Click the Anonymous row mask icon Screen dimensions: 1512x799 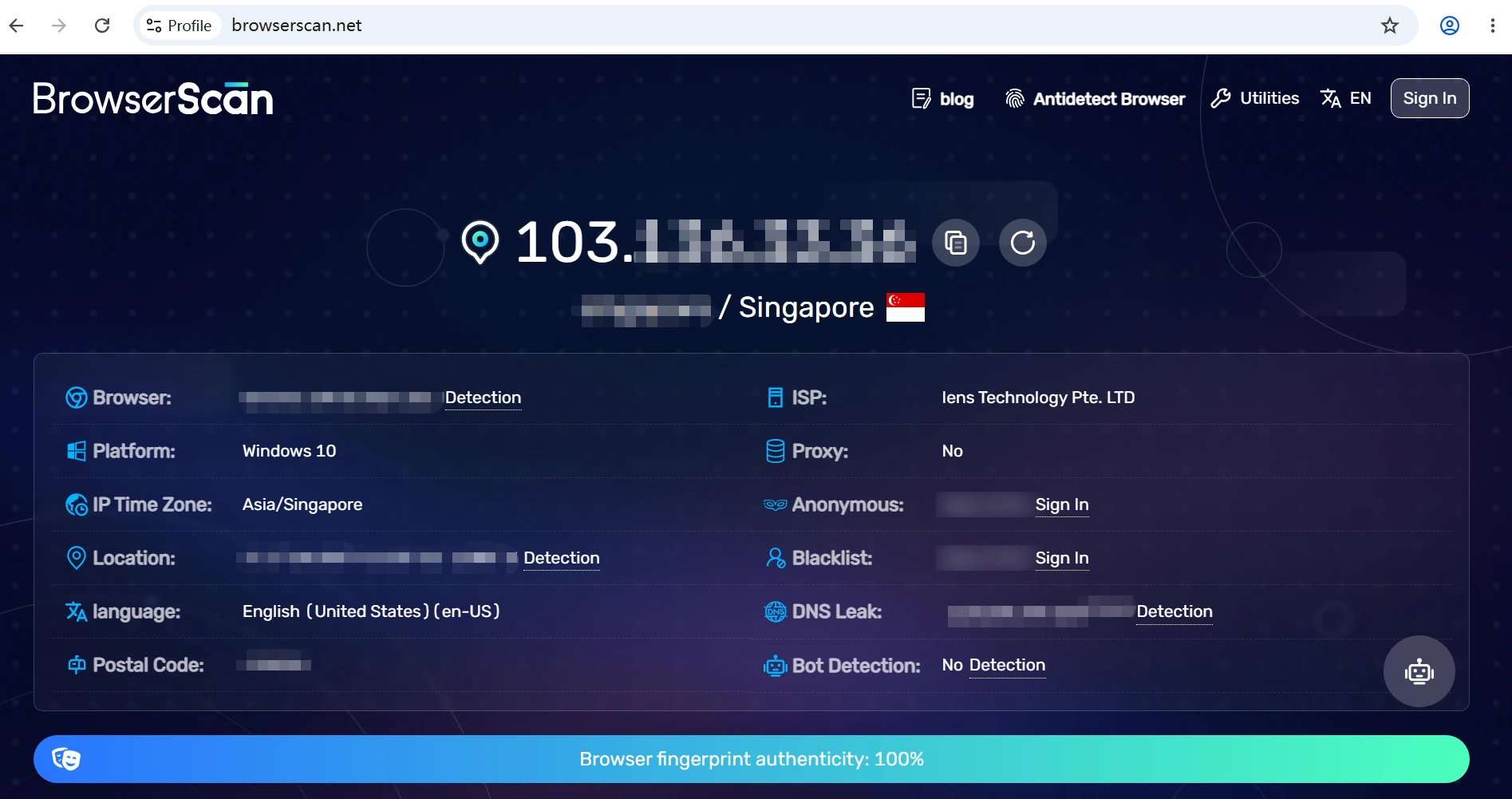coord(776,504)
